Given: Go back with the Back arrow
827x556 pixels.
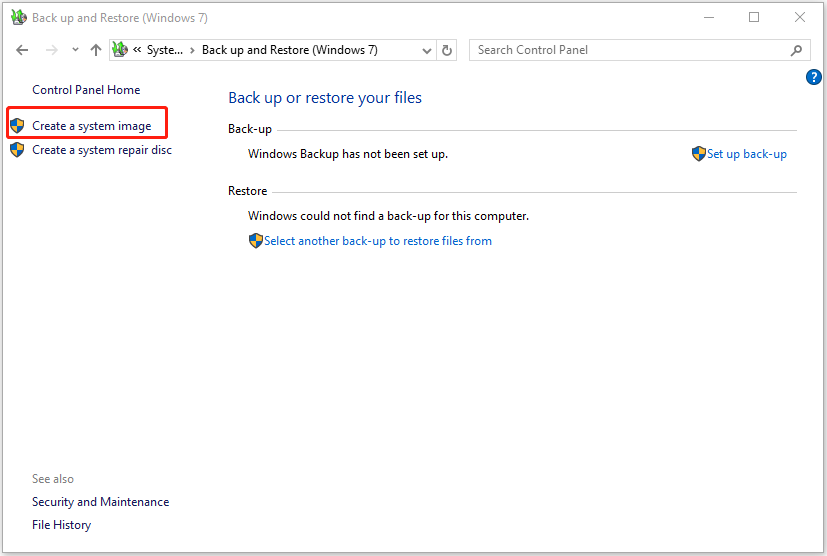Looking at the screenshot, I should [x=22, y=50].
